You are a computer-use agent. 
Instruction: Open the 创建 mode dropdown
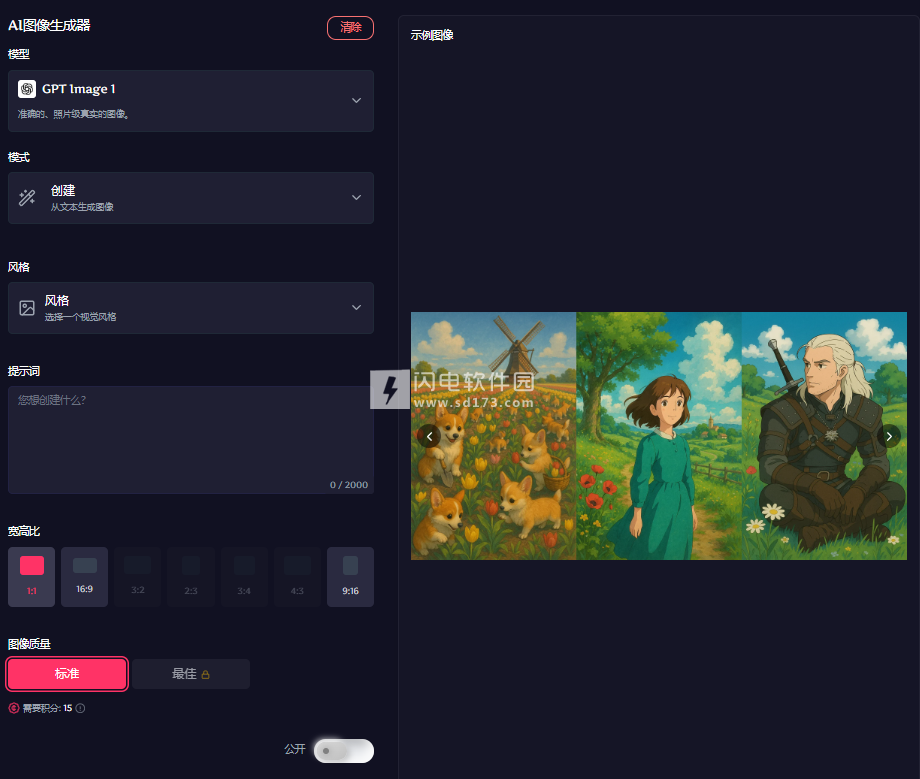(191, 198)
